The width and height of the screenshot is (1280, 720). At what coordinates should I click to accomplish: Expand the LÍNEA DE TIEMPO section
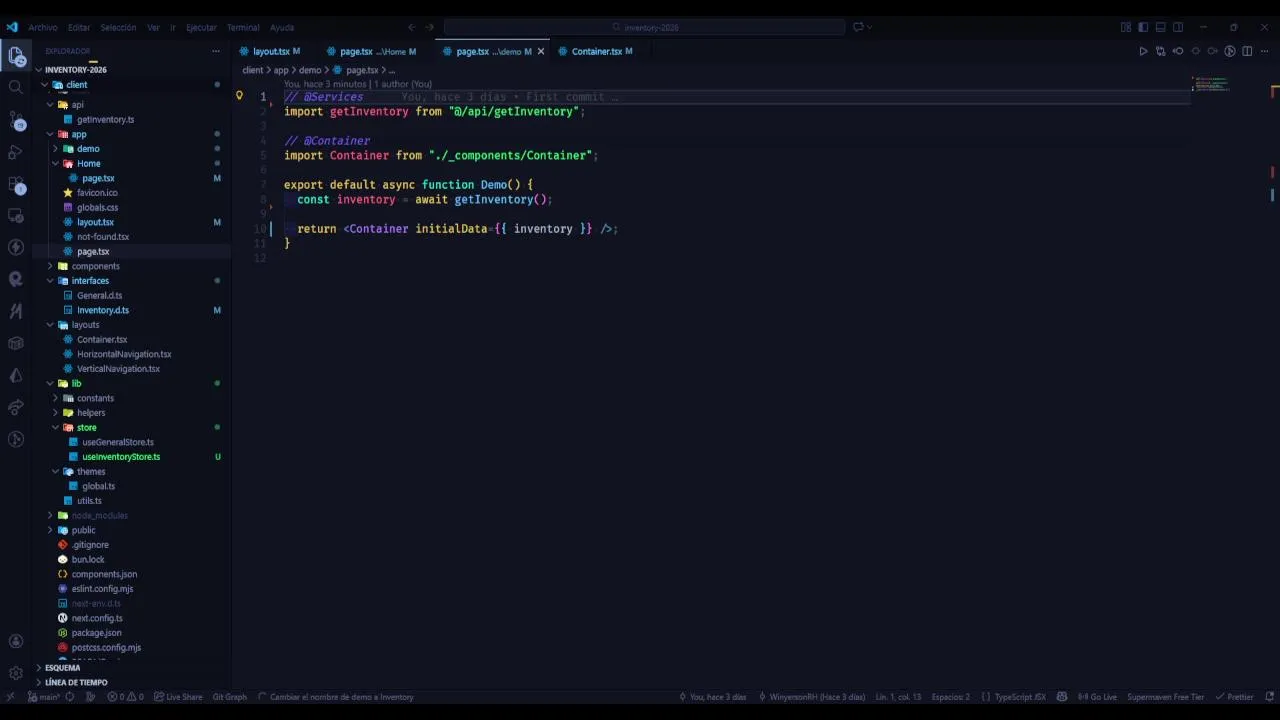tap(131, 682)
